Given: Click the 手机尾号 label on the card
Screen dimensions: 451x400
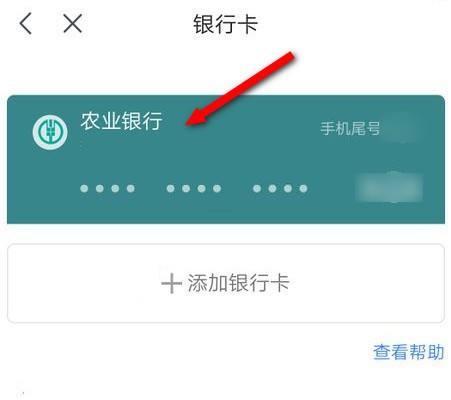Looking at the screenshot, I should tap(350, 128).
